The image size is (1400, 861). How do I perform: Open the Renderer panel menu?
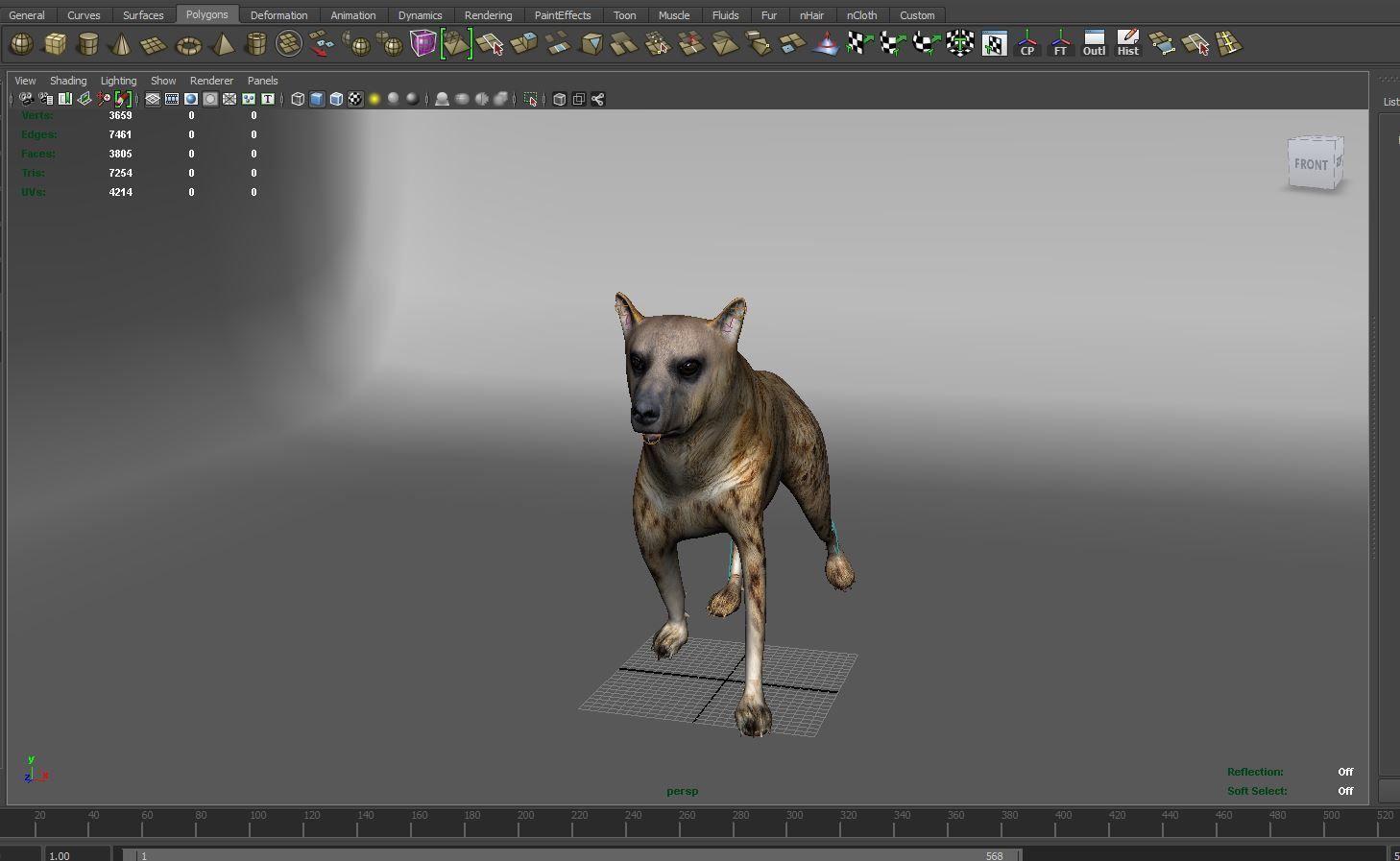tap(211, 81)
